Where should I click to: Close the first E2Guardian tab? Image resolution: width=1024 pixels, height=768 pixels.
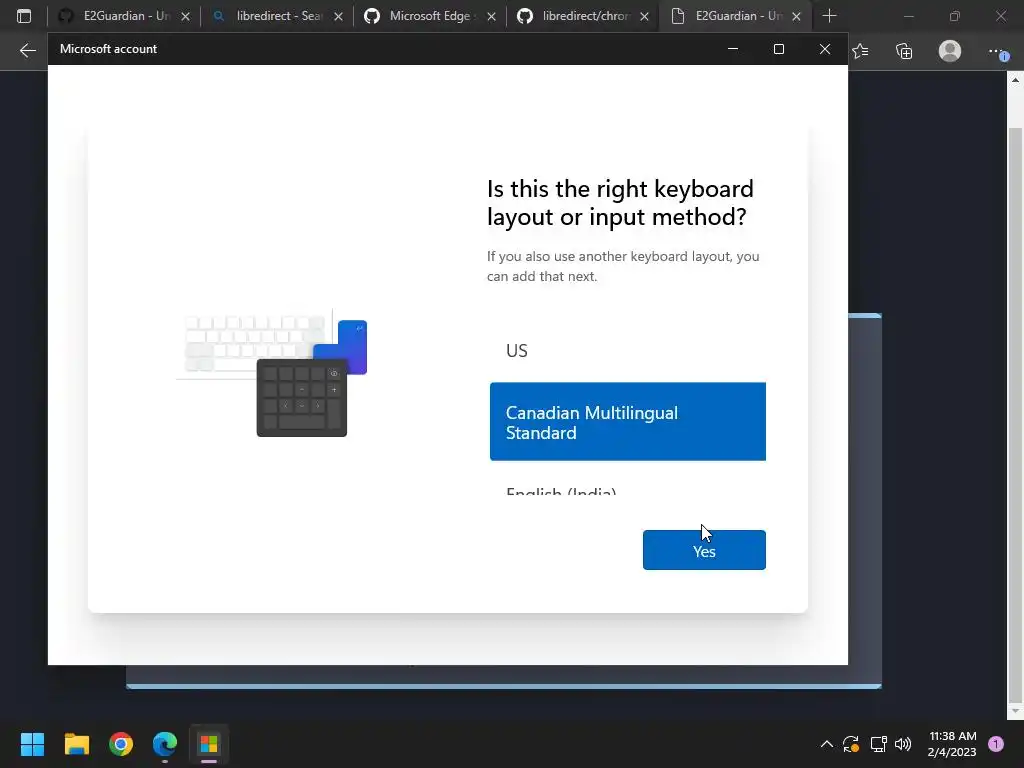[x=185, y=17]
